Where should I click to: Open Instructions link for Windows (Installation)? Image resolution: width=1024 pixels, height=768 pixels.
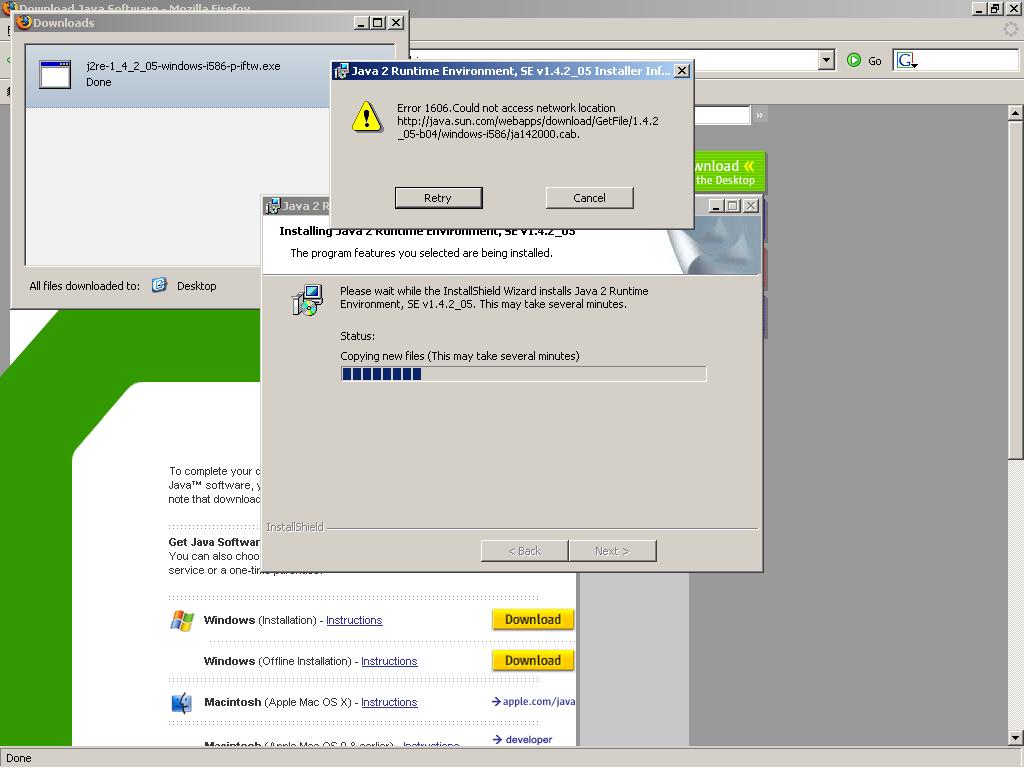(x=354, y=620)
